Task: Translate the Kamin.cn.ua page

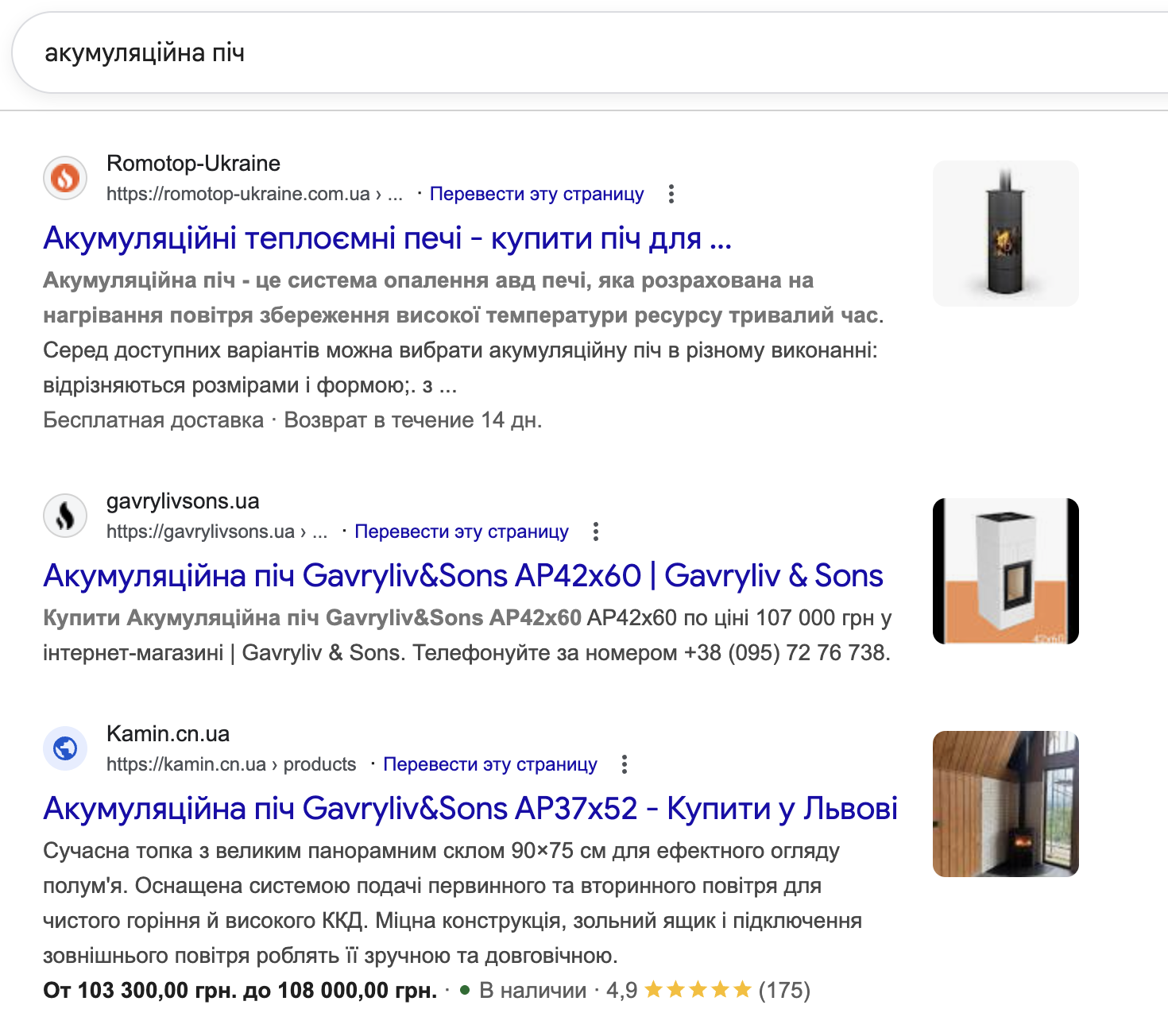Action: click(489, 764)
